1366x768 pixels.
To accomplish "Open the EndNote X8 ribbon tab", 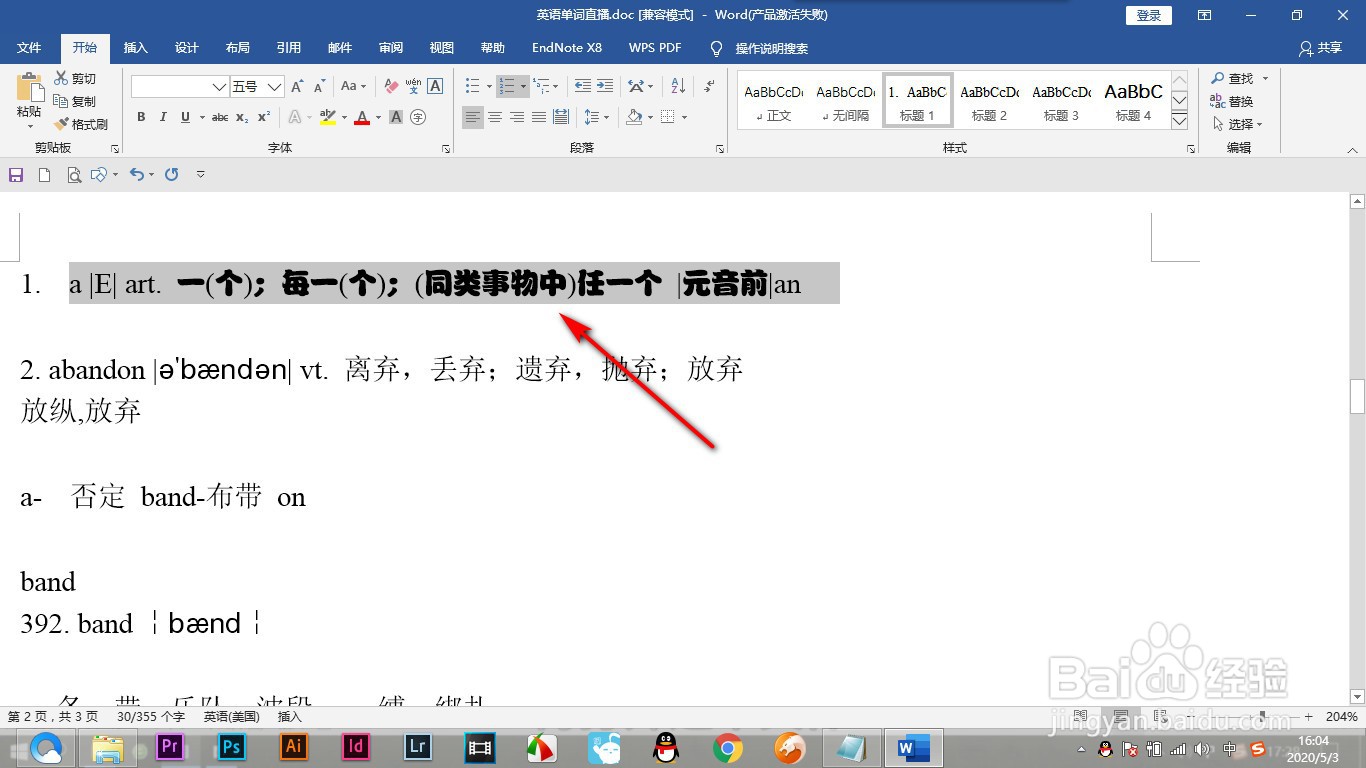I will [x=566, y=47].
